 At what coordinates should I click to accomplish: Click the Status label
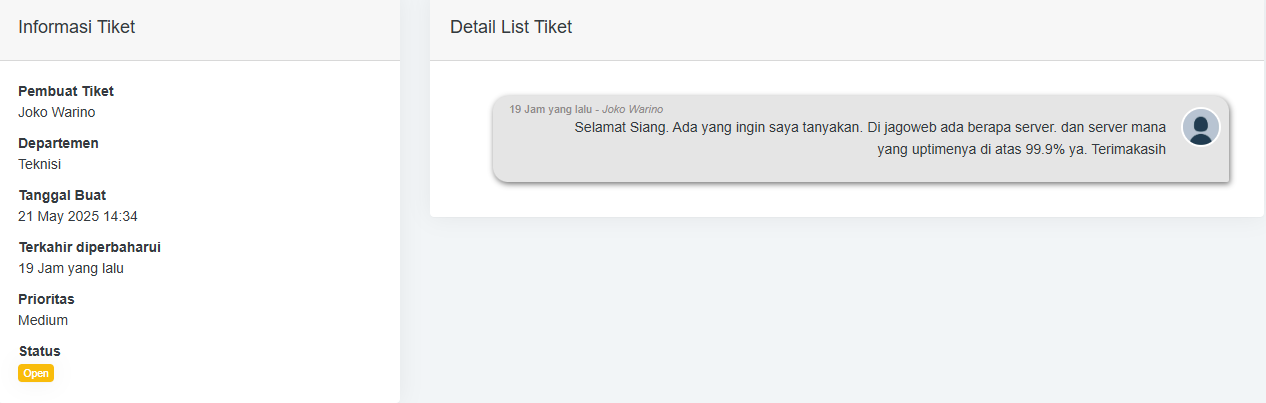(x=39, y=351)
